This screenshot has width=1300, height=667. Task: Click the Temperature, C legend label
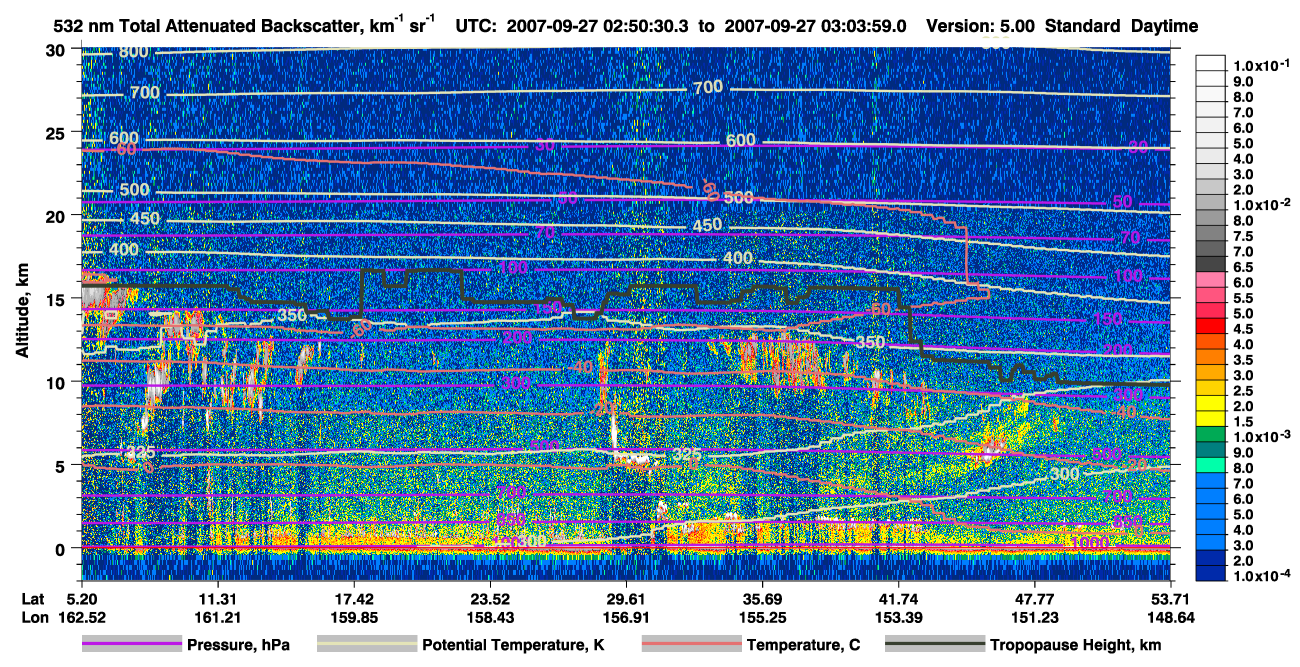[x=803, y=645]
